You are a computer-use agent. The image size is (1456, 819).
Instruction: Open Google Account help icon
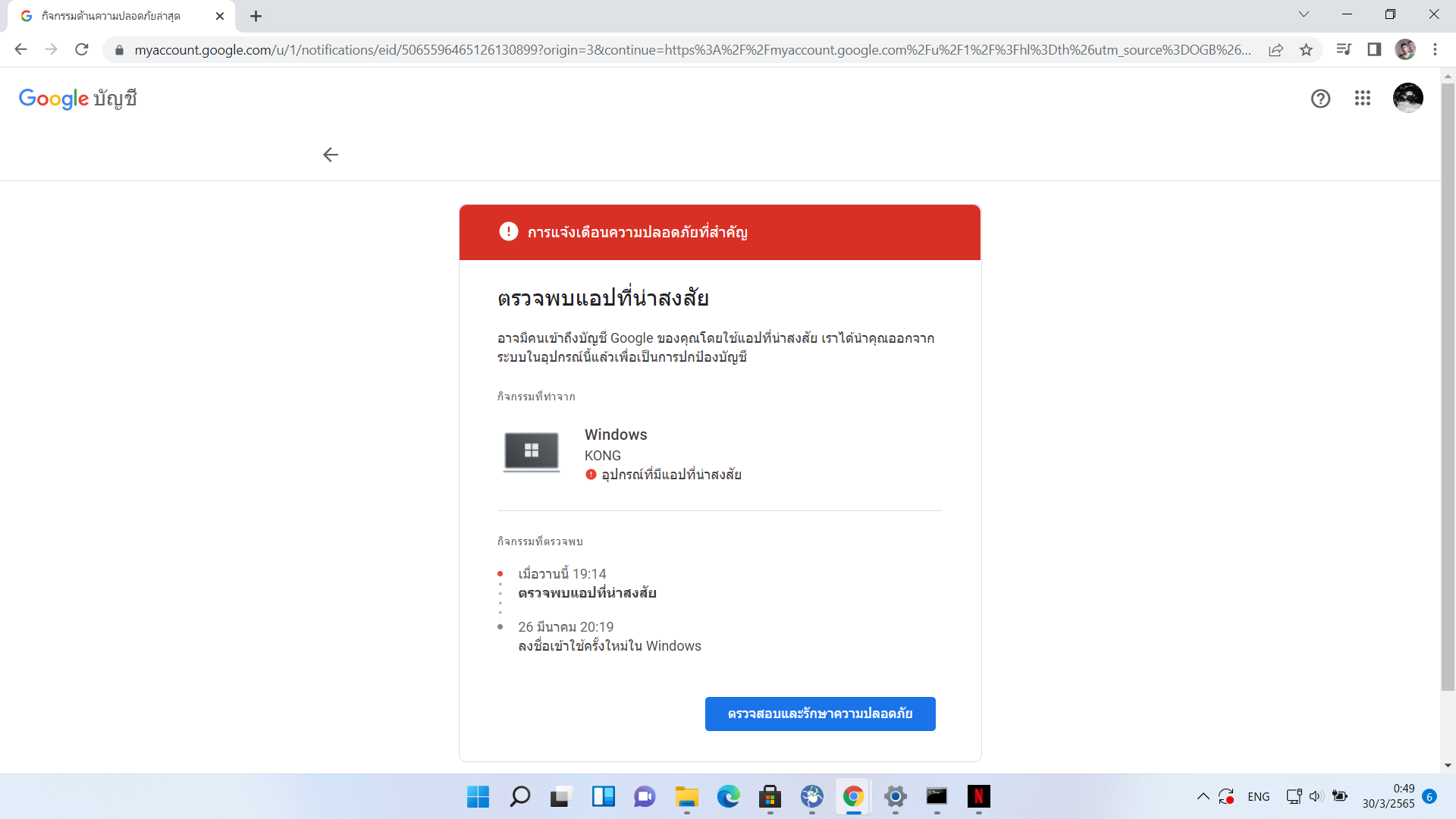tap(1320, 99)
